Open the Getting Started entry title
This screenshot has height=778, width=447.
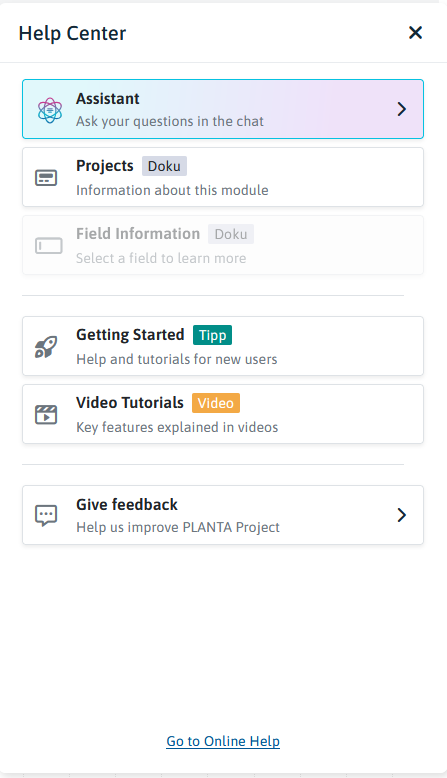pos(130,335)
